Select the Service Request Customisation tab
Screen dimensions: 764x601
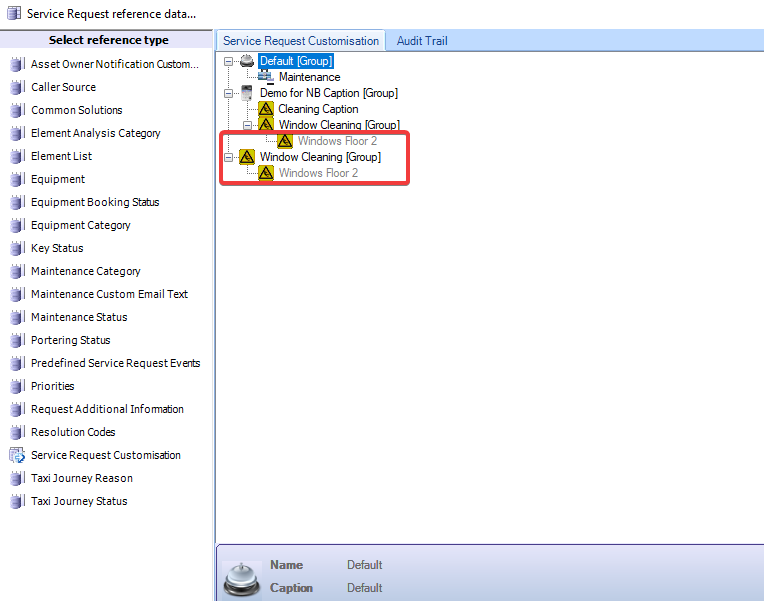tap(301, 41)
